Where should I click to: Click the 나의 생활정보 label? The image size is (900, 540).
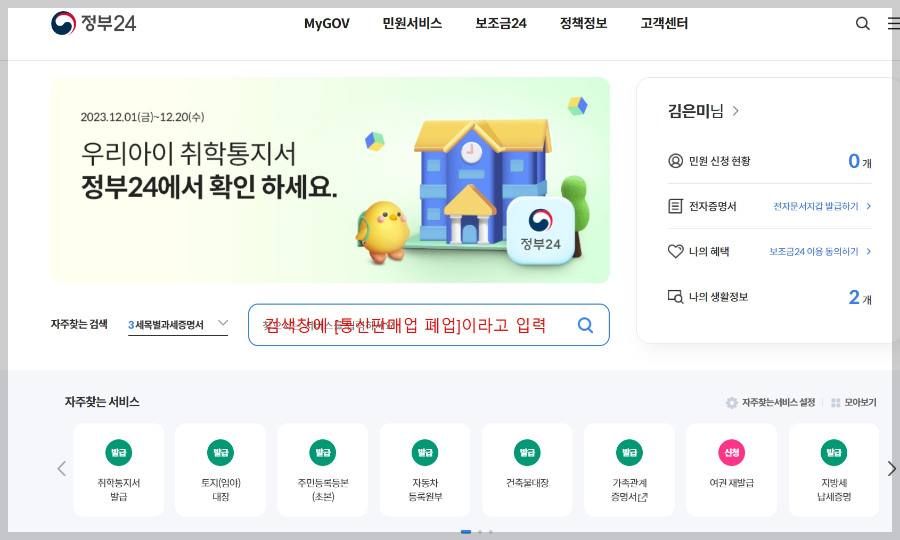(x=718, y=297)
